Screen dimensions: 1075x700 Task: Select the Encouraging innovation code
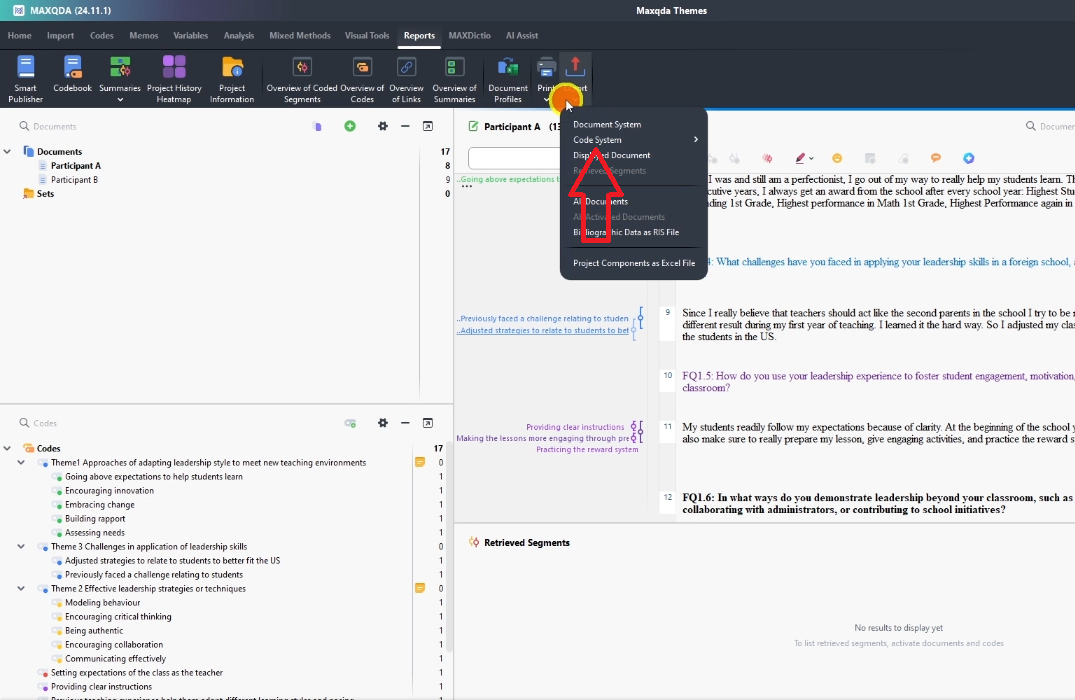109,491
